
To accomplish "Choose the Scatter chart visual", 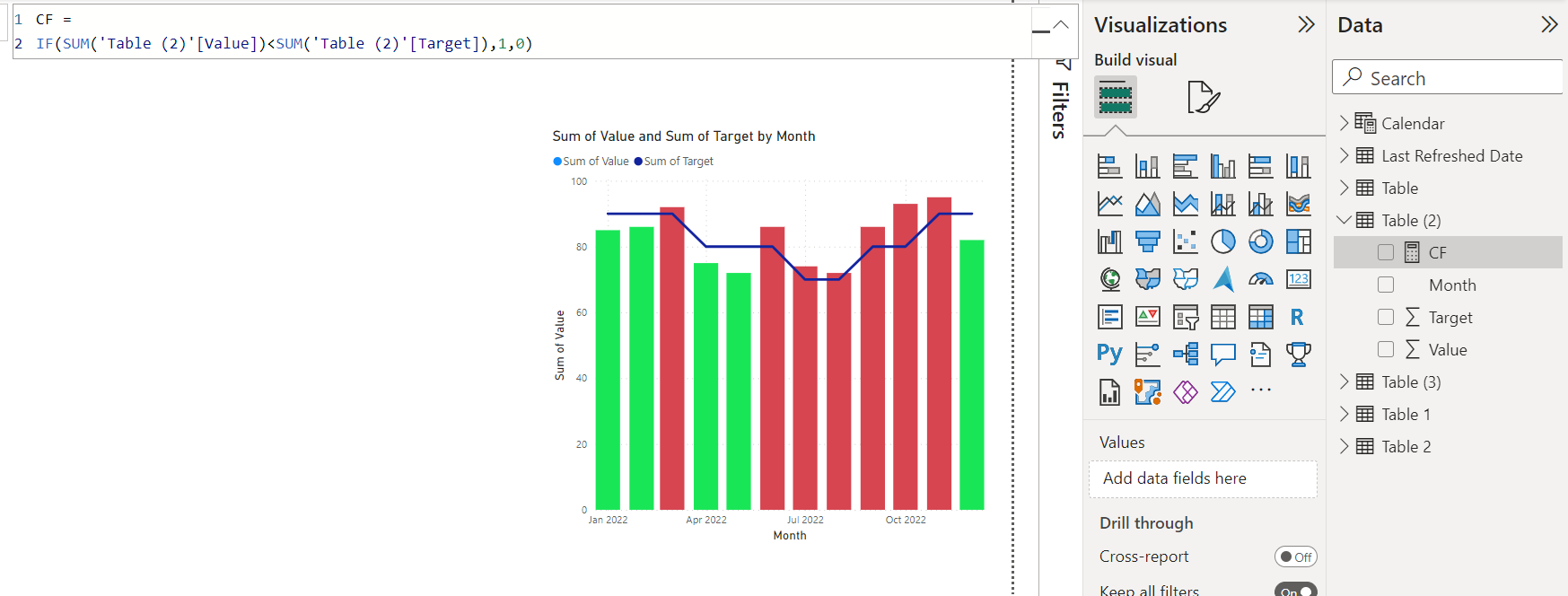I will 1186,241.
